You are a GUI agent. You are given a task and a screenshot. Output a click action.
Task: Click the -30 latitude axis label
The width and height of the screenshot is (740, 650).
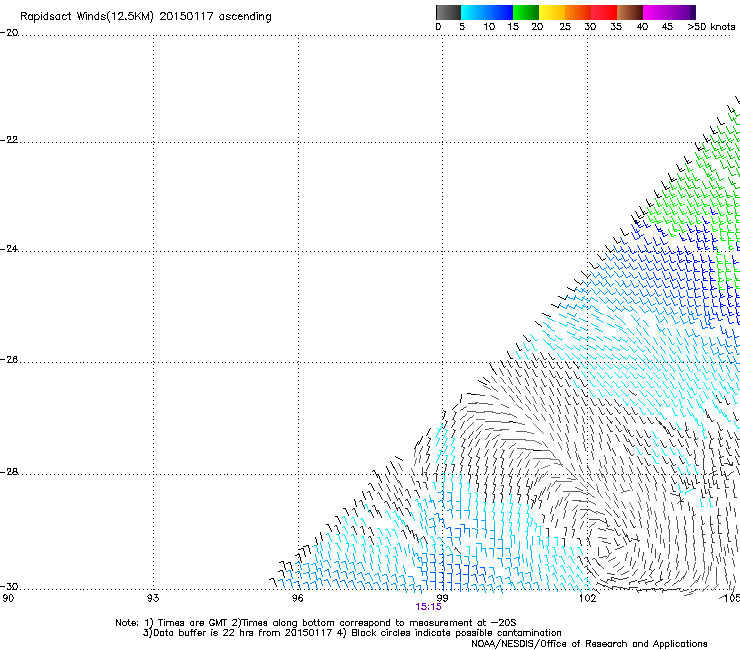[9, 586]
